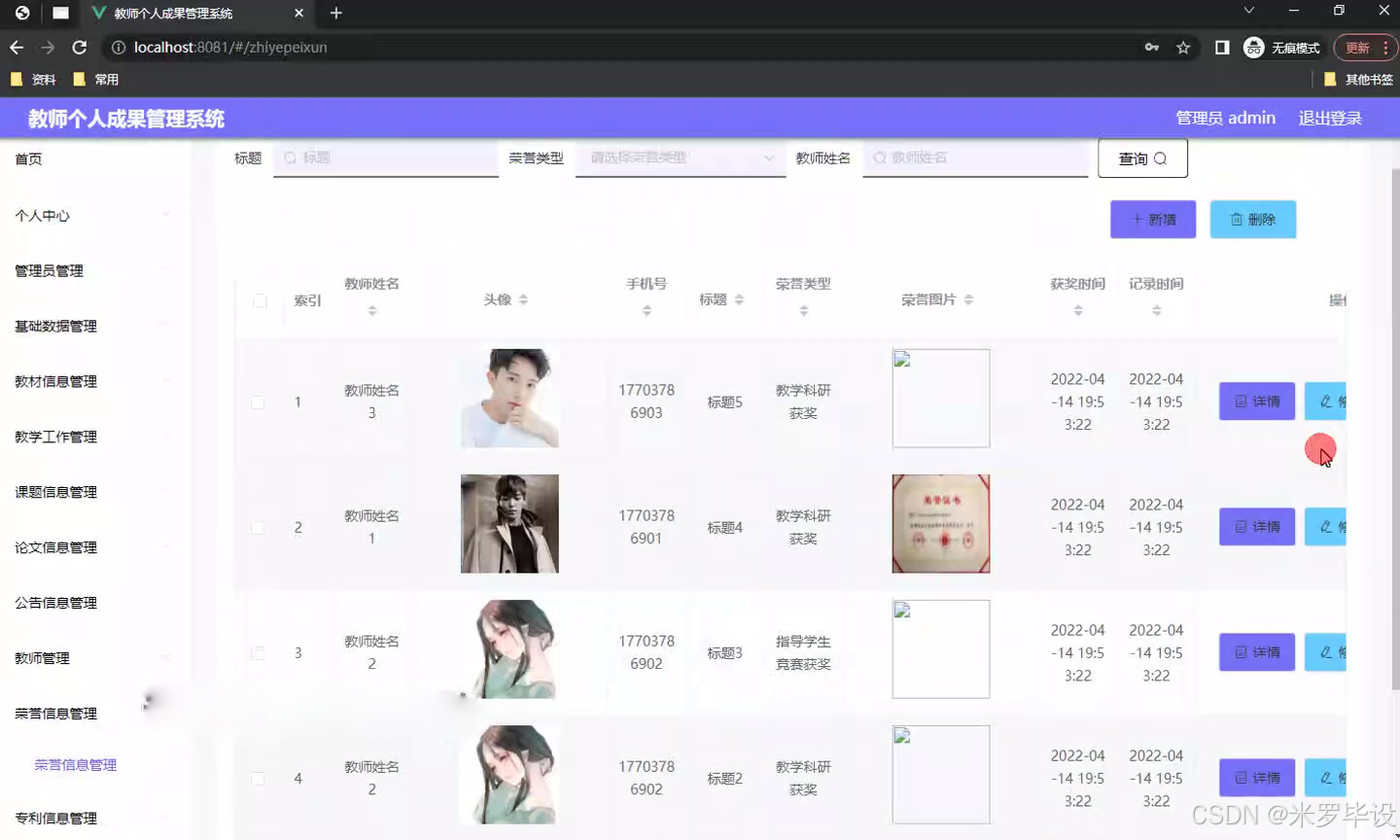Click the pencil edit icon in second row
The image size is (1400, 840).
(x=1324, y=527)
